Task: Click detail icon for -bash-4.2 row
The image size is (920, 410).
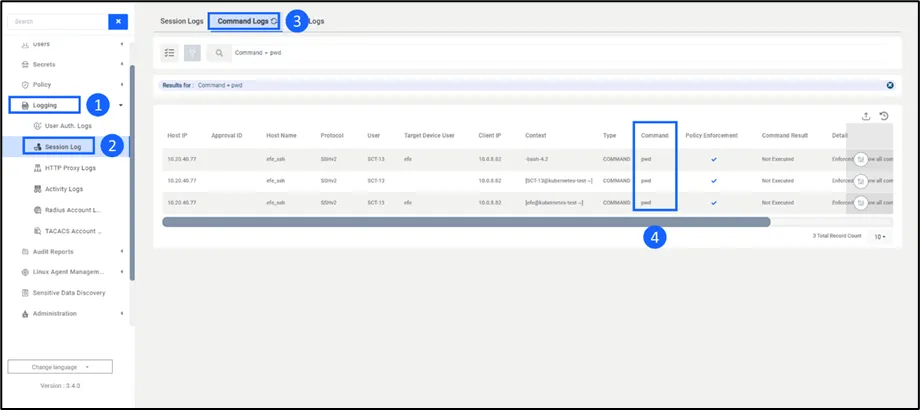Action: [x=861, y=159]
